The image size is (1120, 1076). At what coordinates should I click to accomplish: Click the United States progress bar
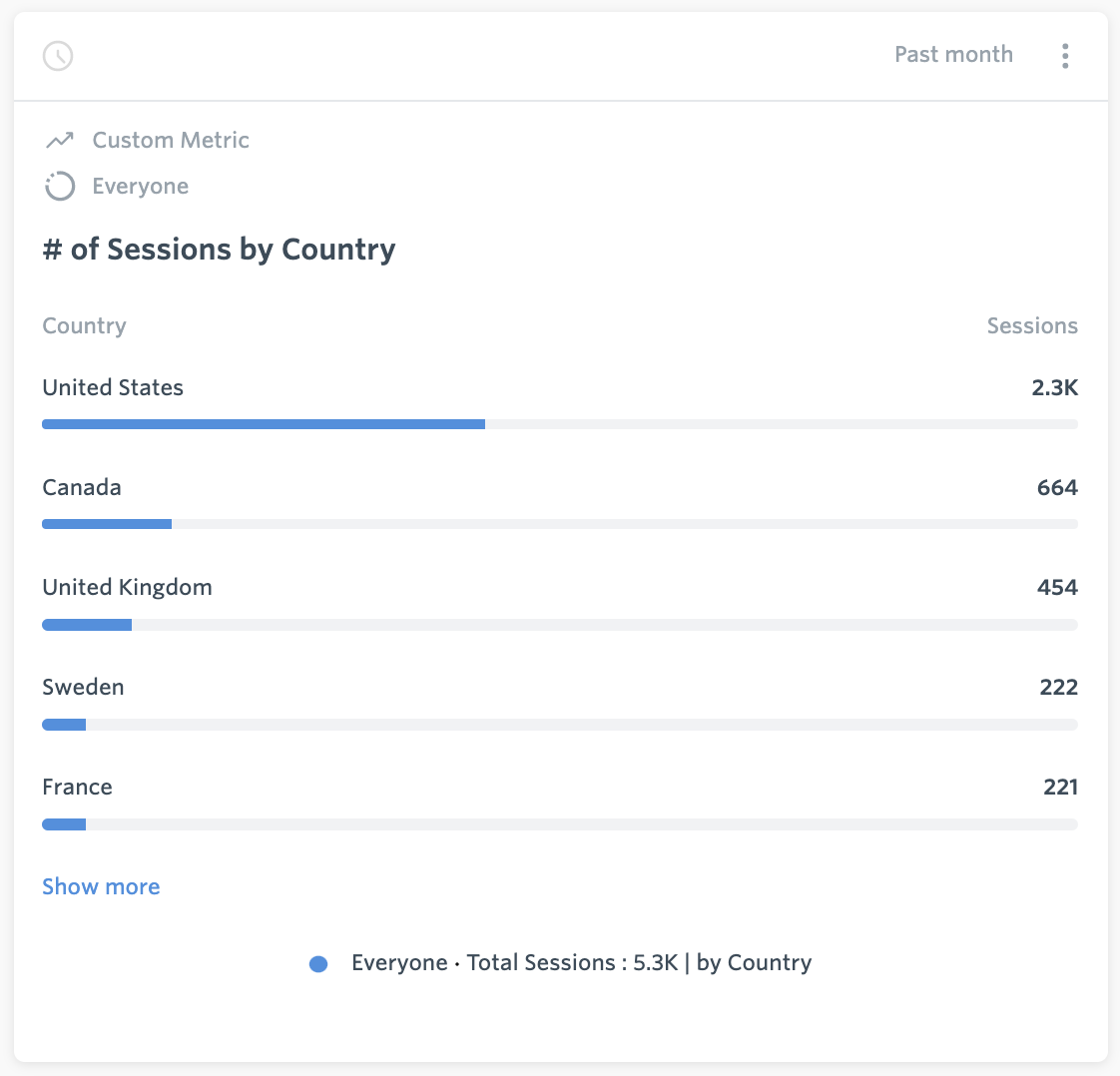560,424
